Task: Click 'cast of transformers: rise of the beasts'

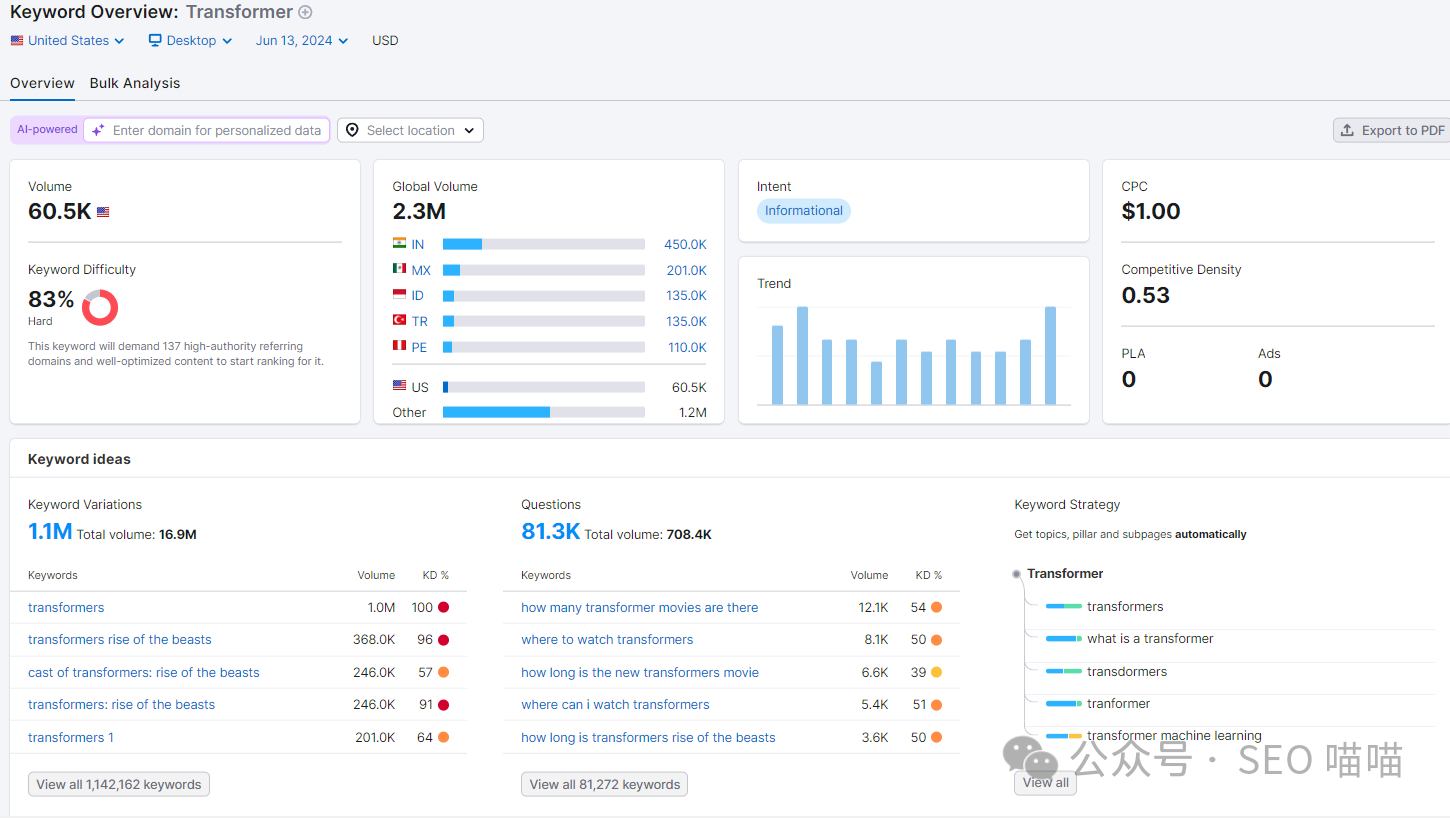Action: [x=144, y=673]
